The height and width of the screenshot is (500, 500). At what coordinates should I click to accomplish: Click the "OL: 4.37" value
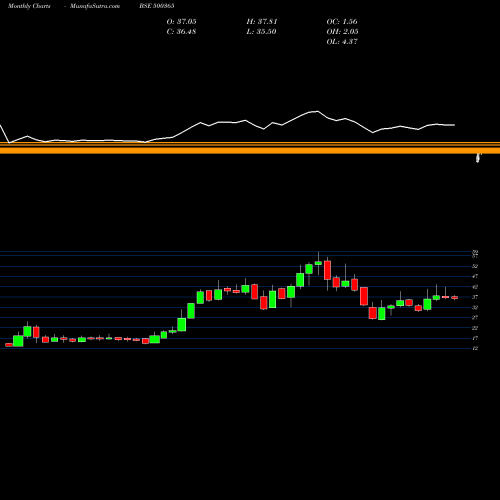point(342,42)
